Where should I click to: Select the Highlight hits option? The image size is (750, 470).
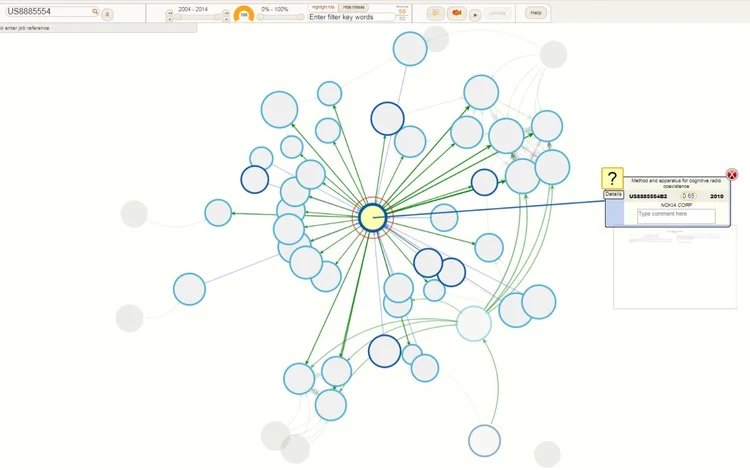pos(323,7)
